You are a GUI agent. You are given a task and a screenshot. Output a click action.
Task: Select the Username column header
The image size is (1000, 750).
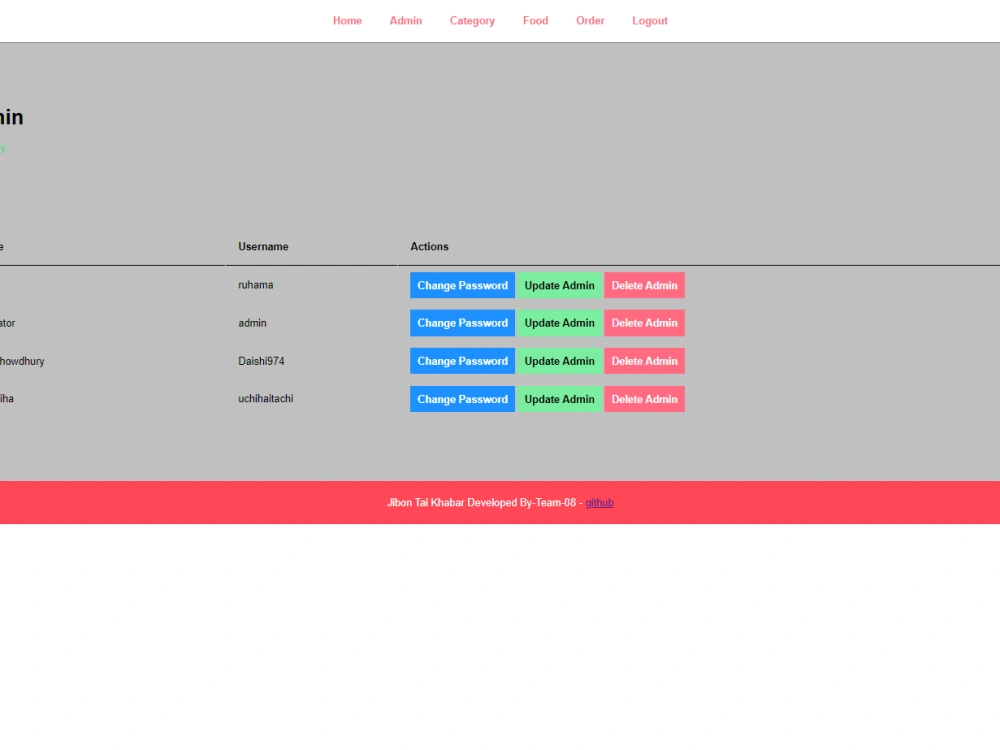click(263, 246)
